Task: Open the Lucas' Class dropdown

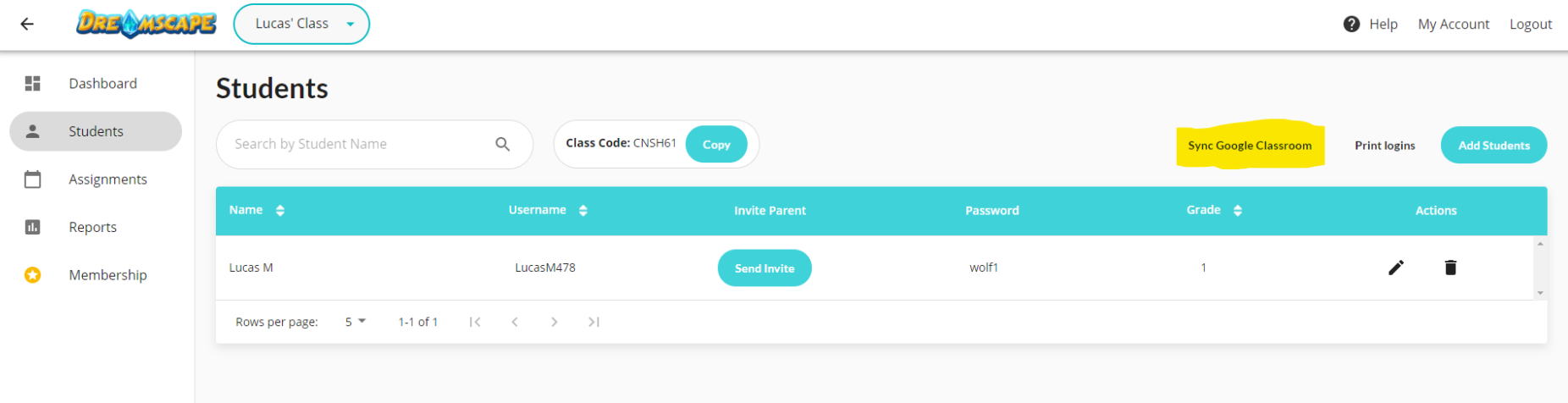Action: pyautogui.click(x=301, y=24)
